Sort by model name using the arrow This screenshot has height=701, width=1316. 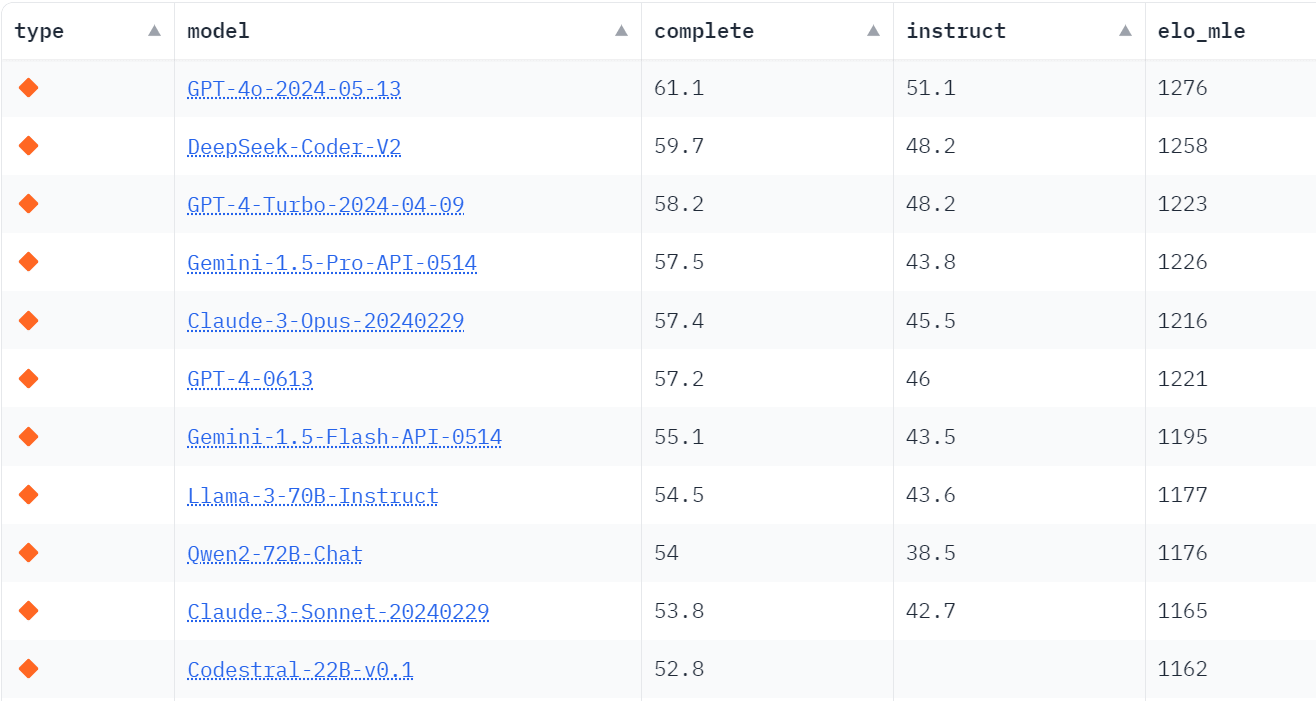coord(621,31)
